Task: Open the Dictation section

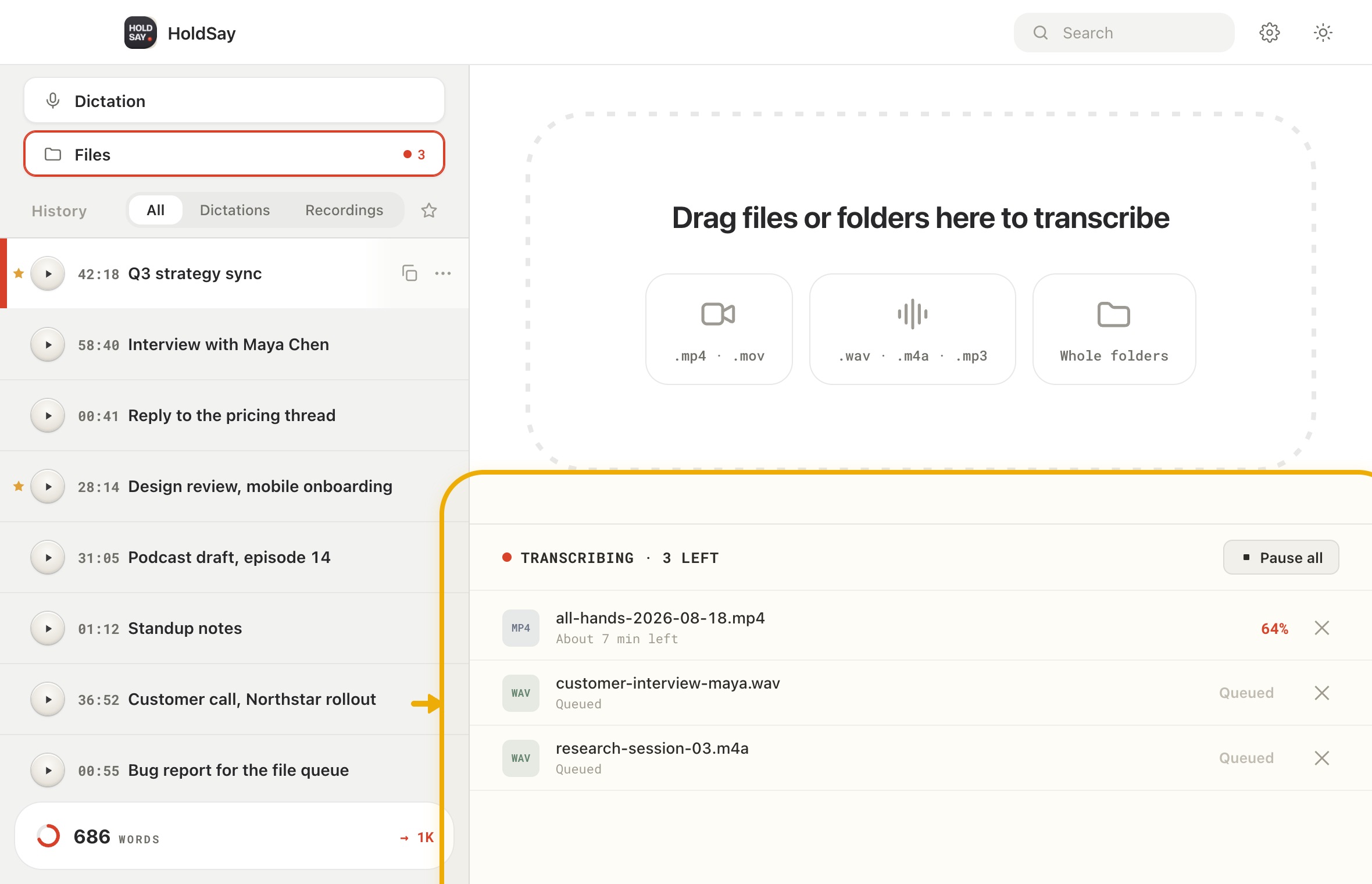Action: [234, 101]
